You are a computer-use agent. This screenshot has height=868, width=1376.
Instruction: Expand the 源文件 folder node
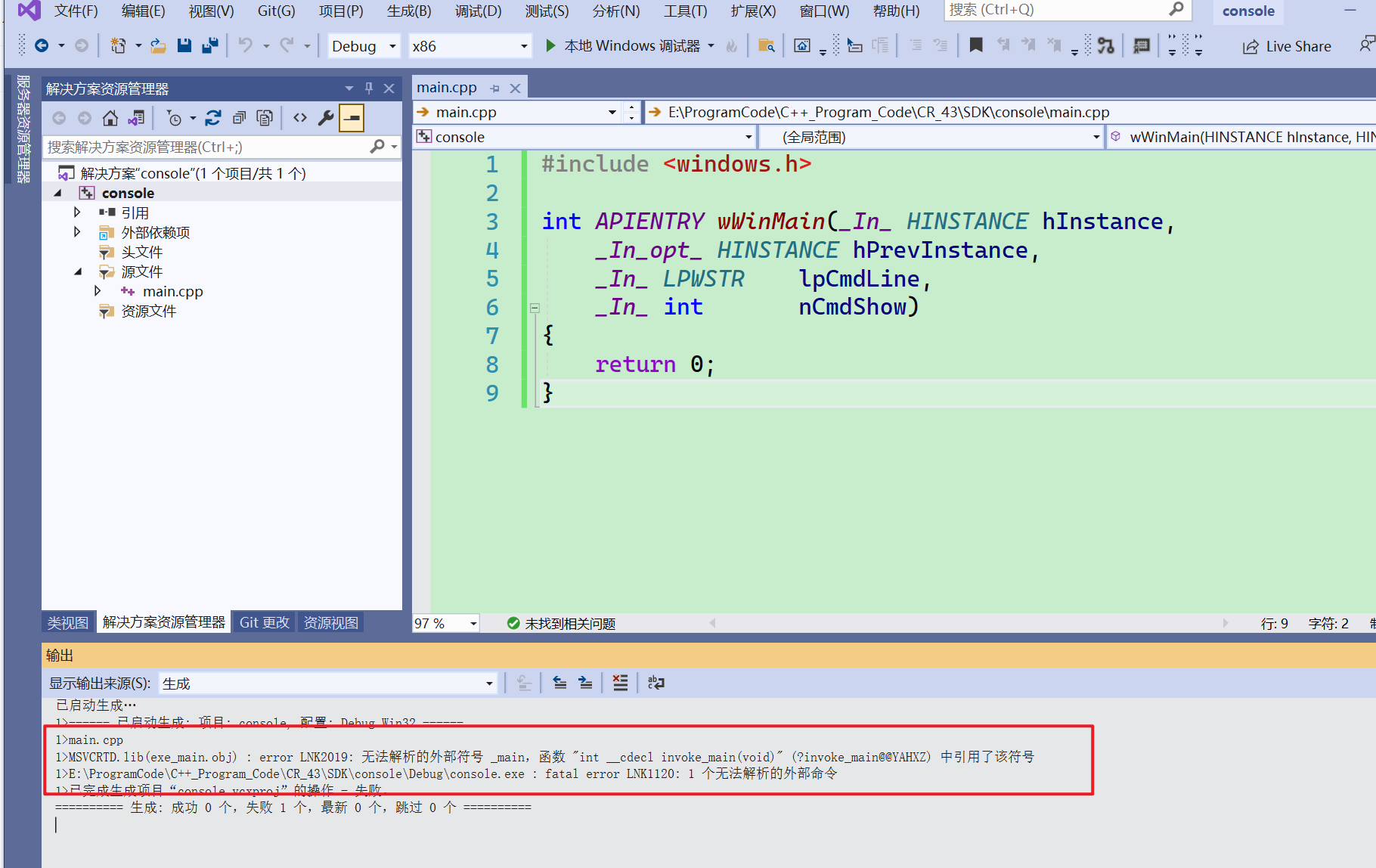click(78, 271)
